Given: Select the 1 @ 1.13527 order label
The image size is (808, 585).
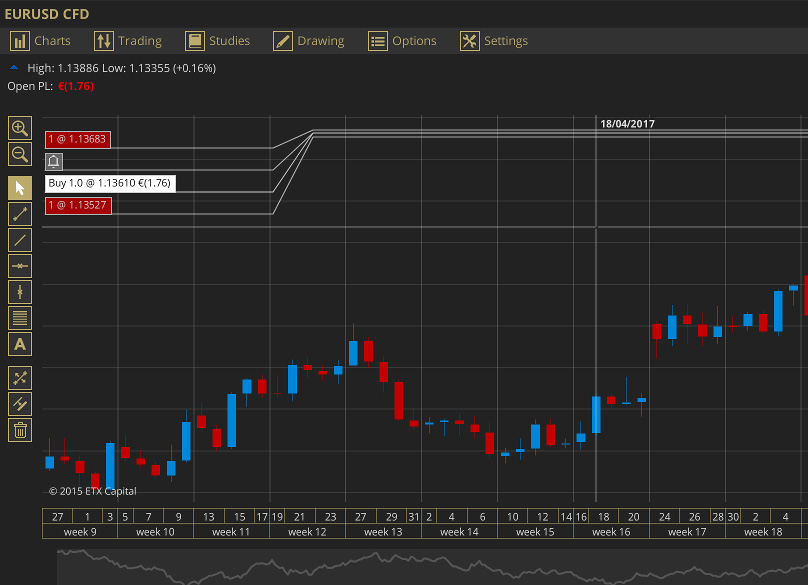Looking at the screenshot, I should (78, 205).
